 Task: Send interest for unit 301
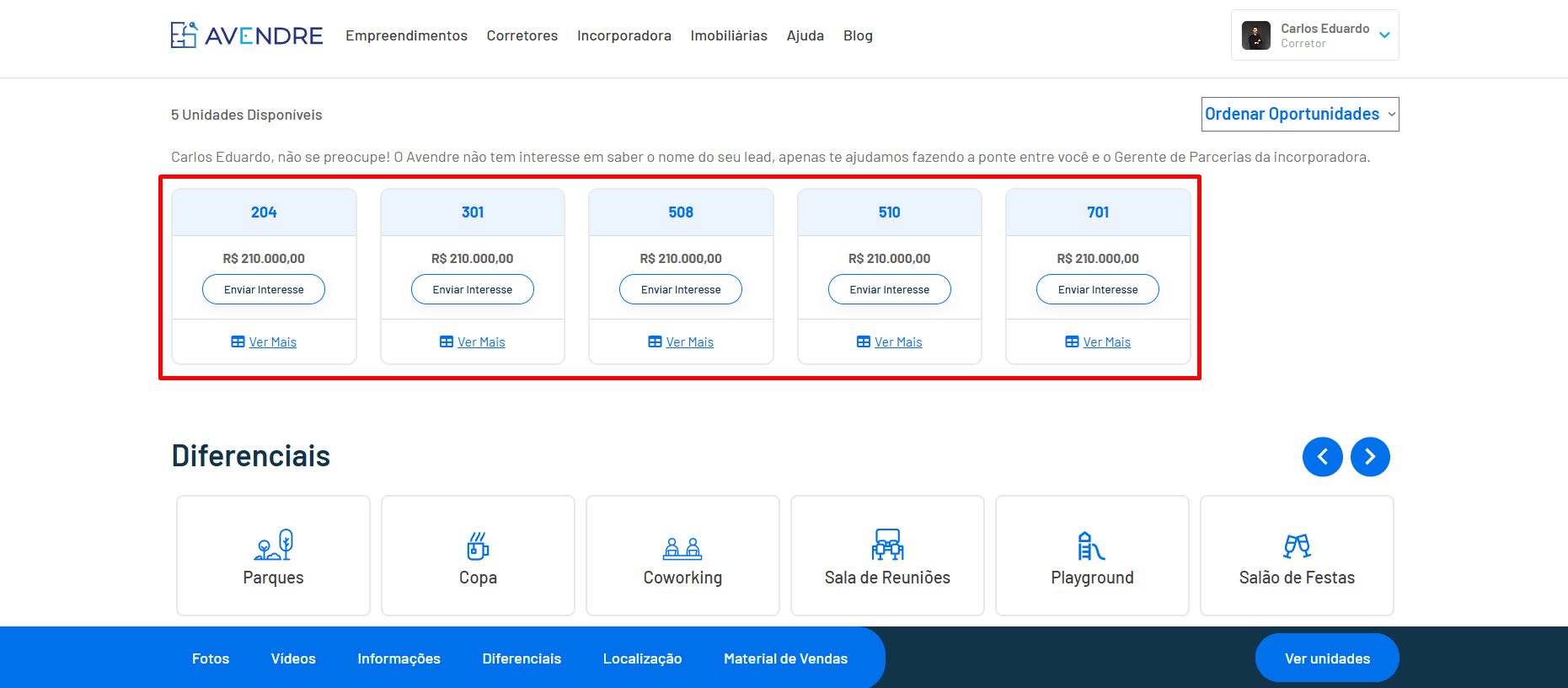pos(473,289)
